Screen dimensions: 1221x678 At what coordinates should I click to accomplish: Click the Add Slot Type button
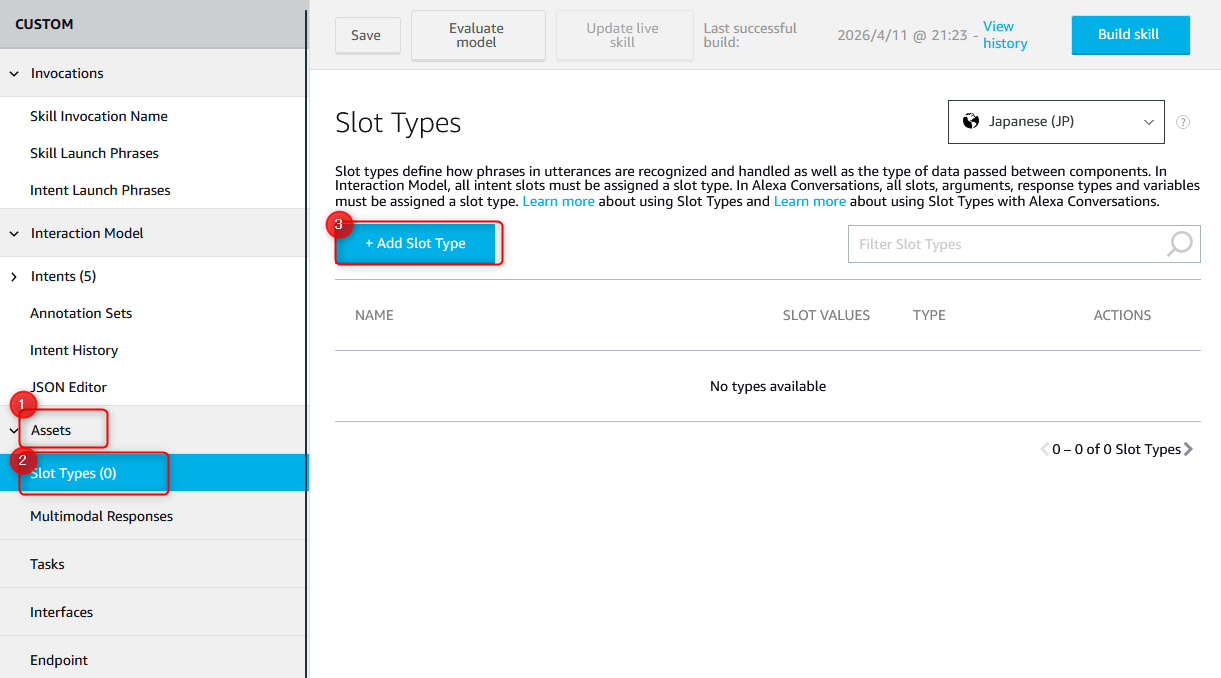click(415, 244)
